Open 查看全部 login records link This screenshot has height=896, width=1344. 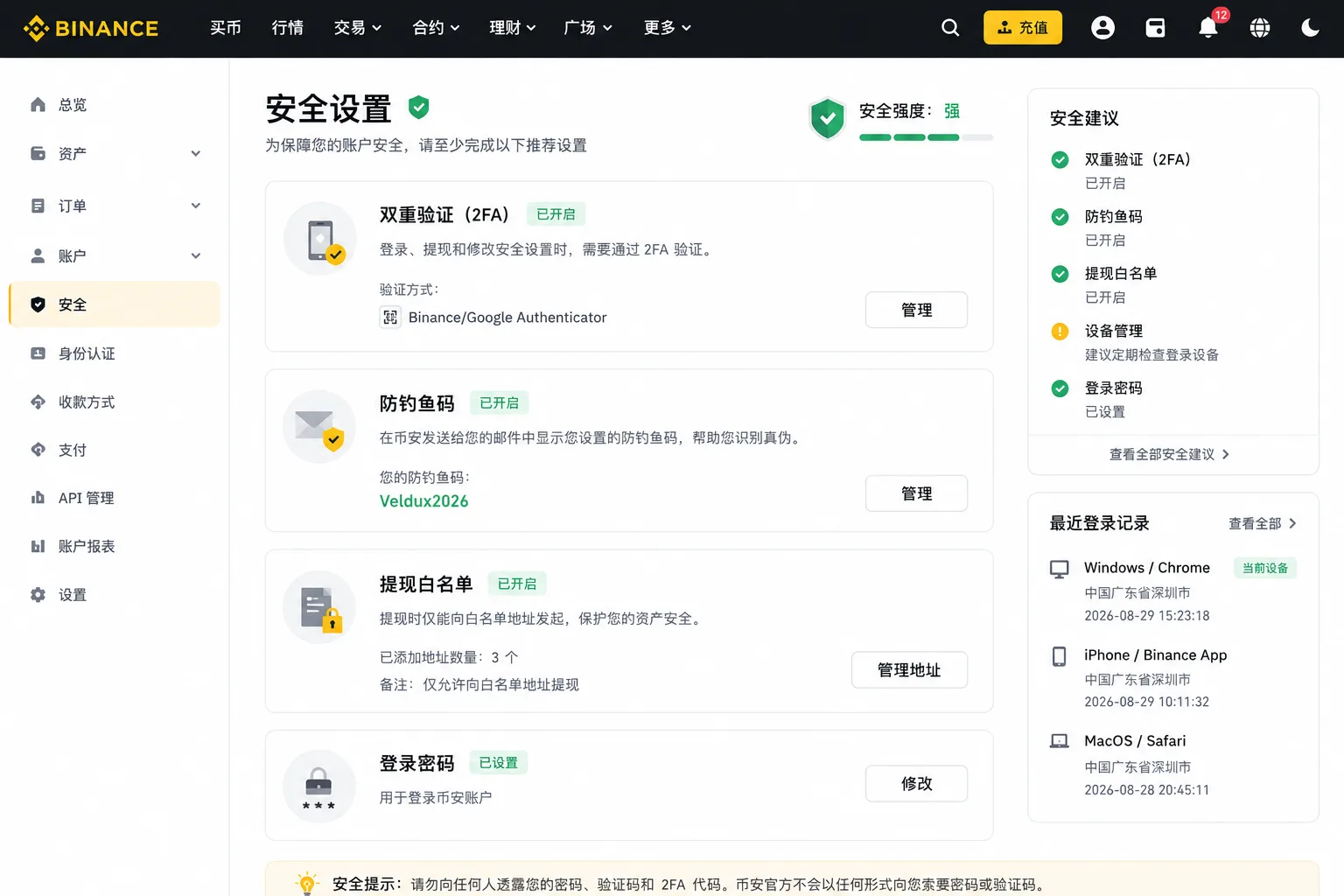[x=1263, y=523]
